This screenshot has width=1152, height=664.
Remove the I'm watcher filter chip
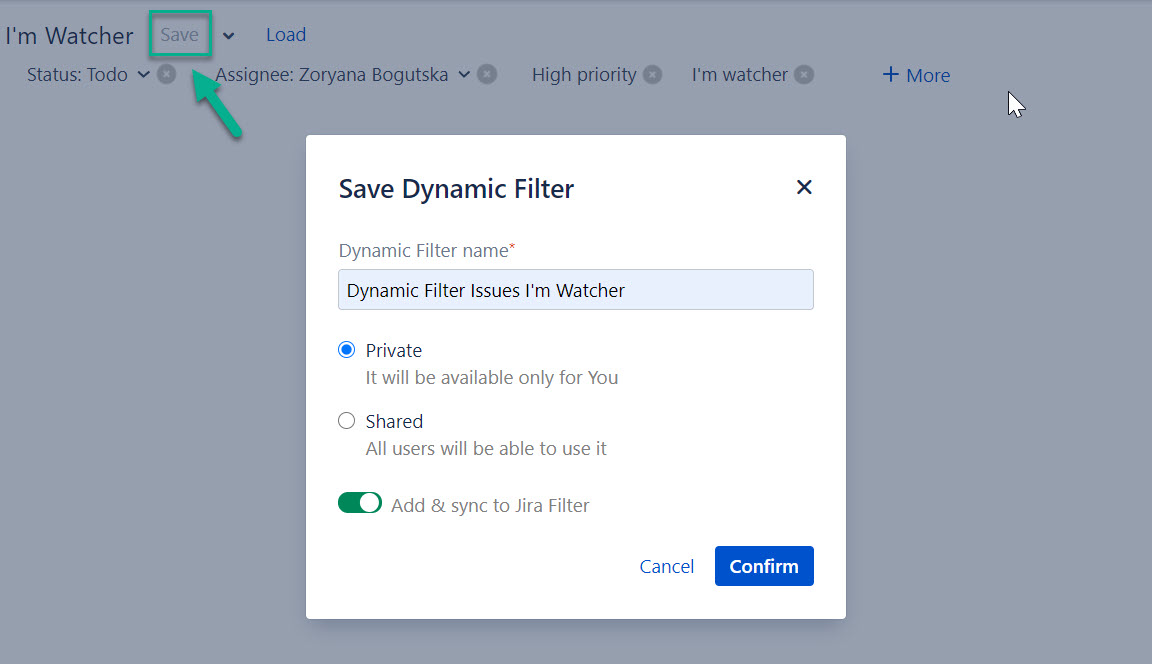coord(804,74)
